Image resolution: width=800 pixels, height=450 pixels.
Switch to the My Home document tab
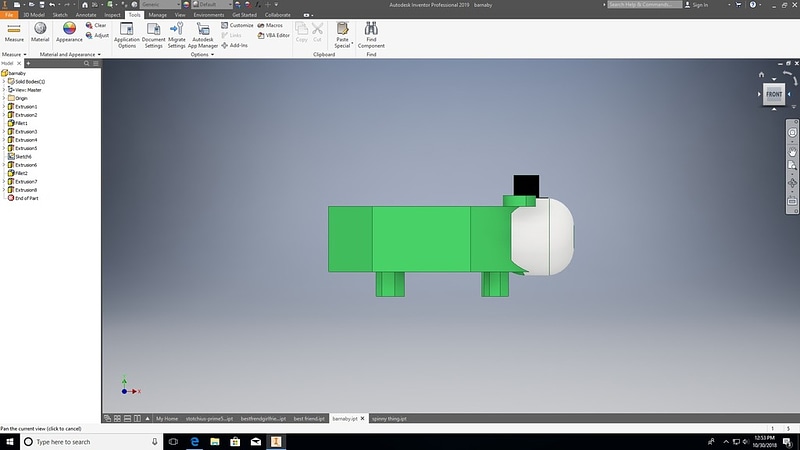click(167, 418)
